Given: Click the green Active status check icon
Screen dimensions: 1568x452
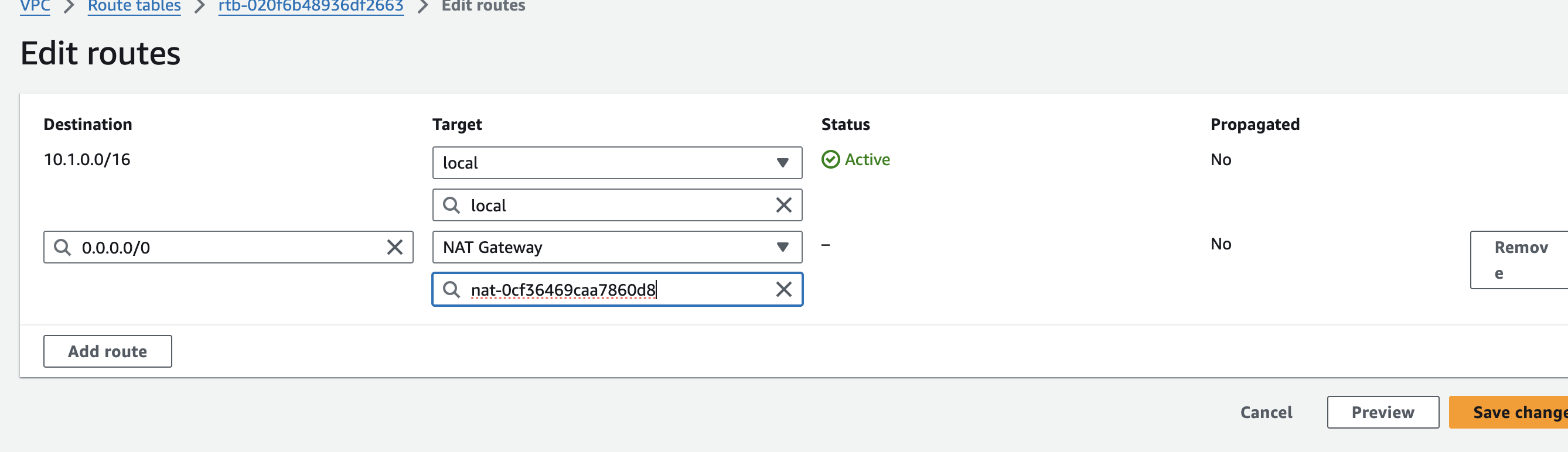Looking at the screenshot, I should (x=830, y=159).
